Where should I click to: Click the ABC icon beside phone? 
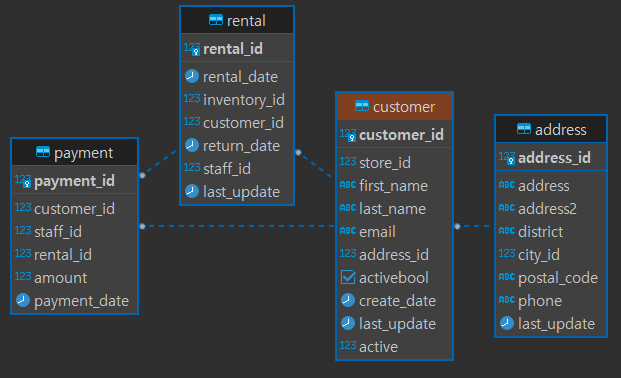[507, 300]
